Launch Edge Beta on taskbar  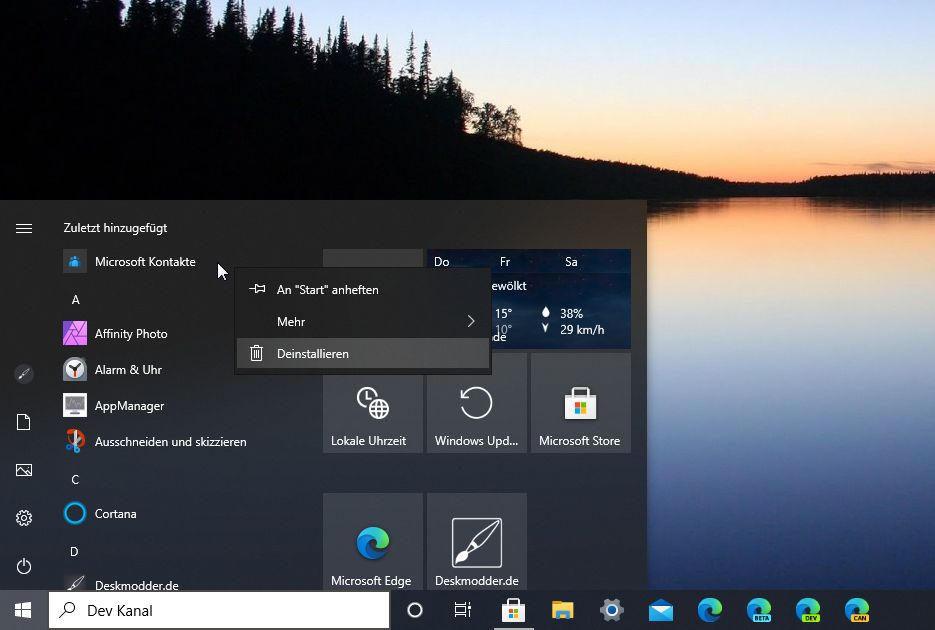pos(758,610)
